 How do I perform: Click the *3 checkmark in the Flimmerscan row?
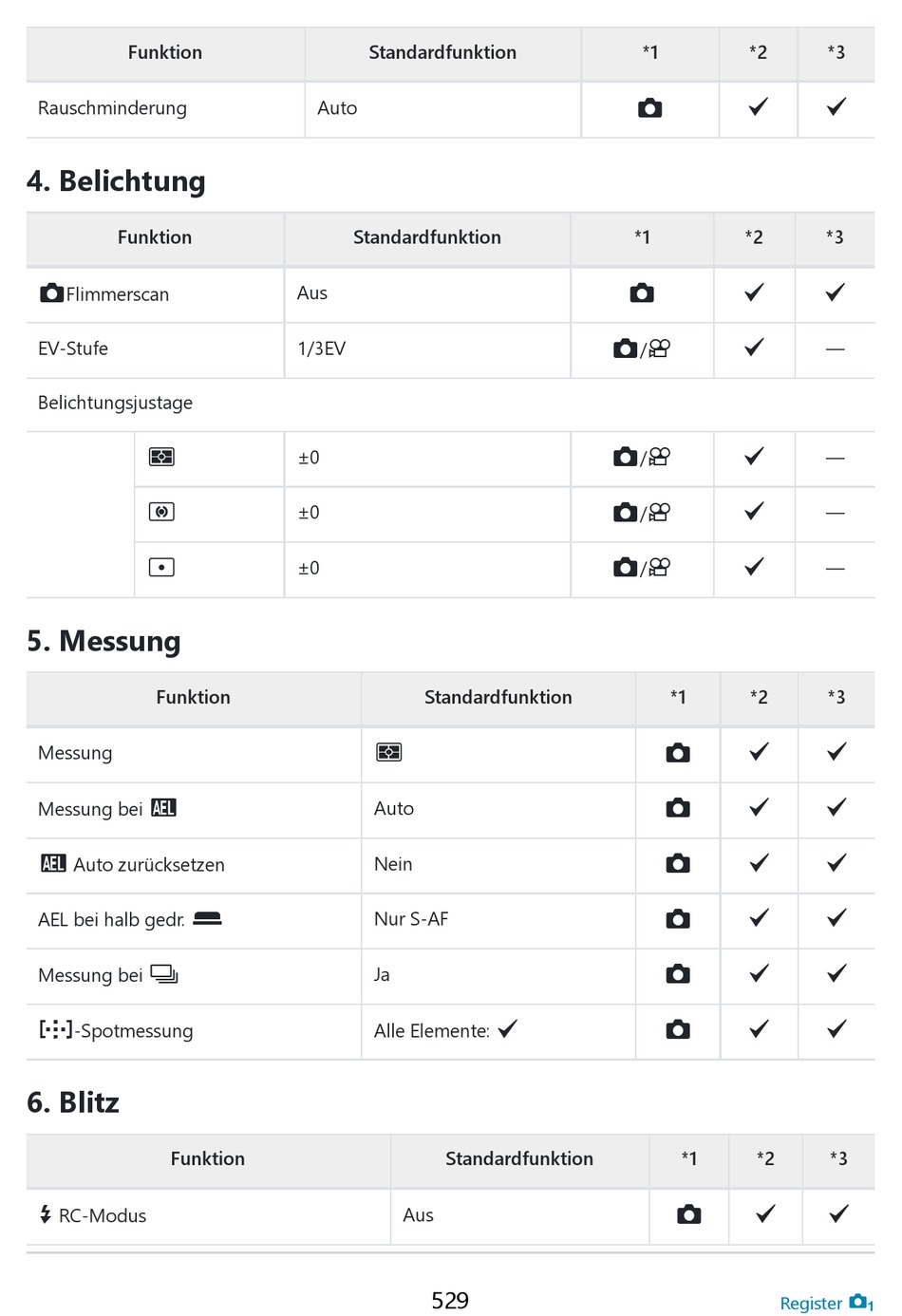point(835,292)
